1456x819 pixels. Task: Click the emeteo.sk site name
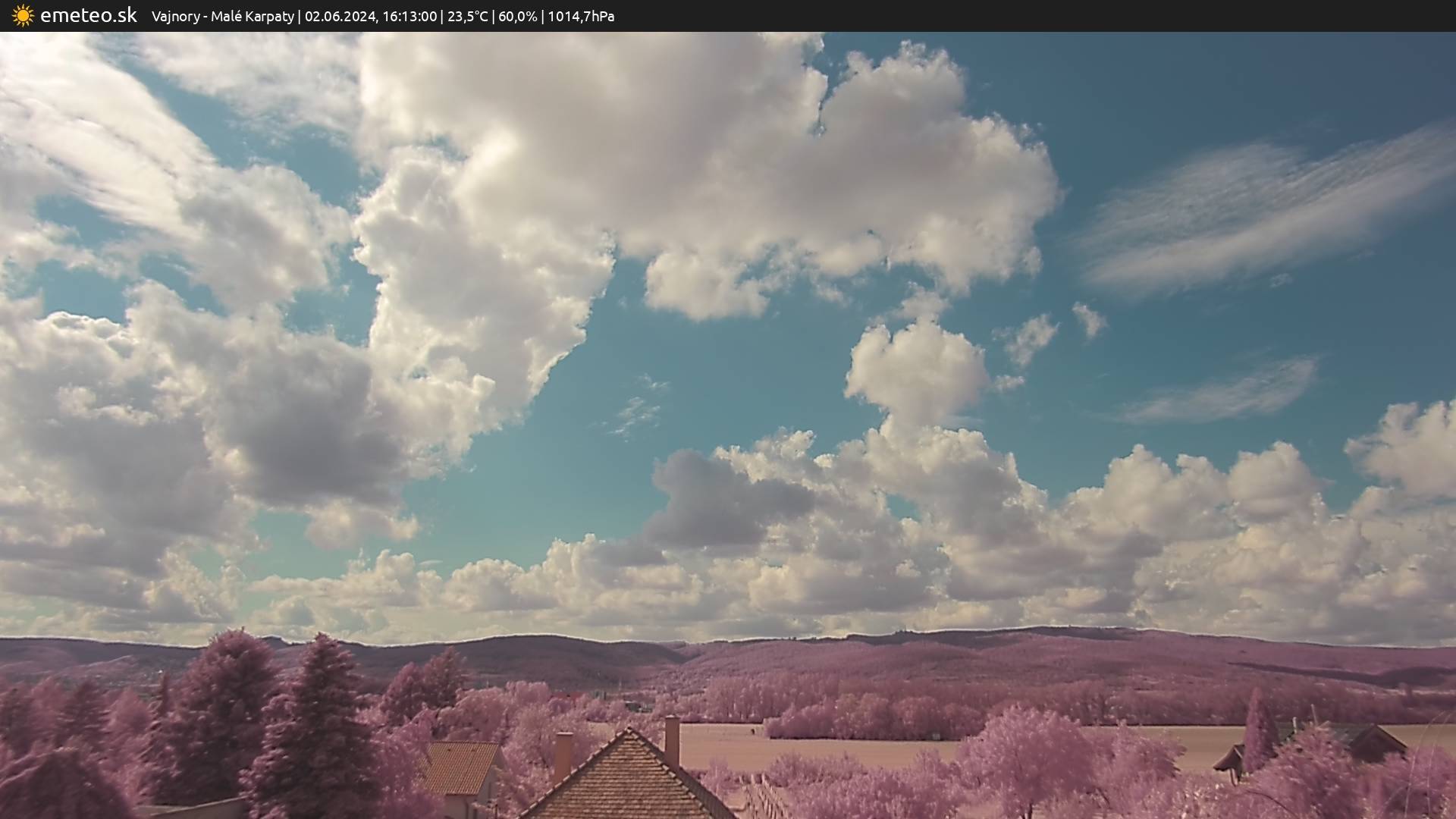click(88, 15)
